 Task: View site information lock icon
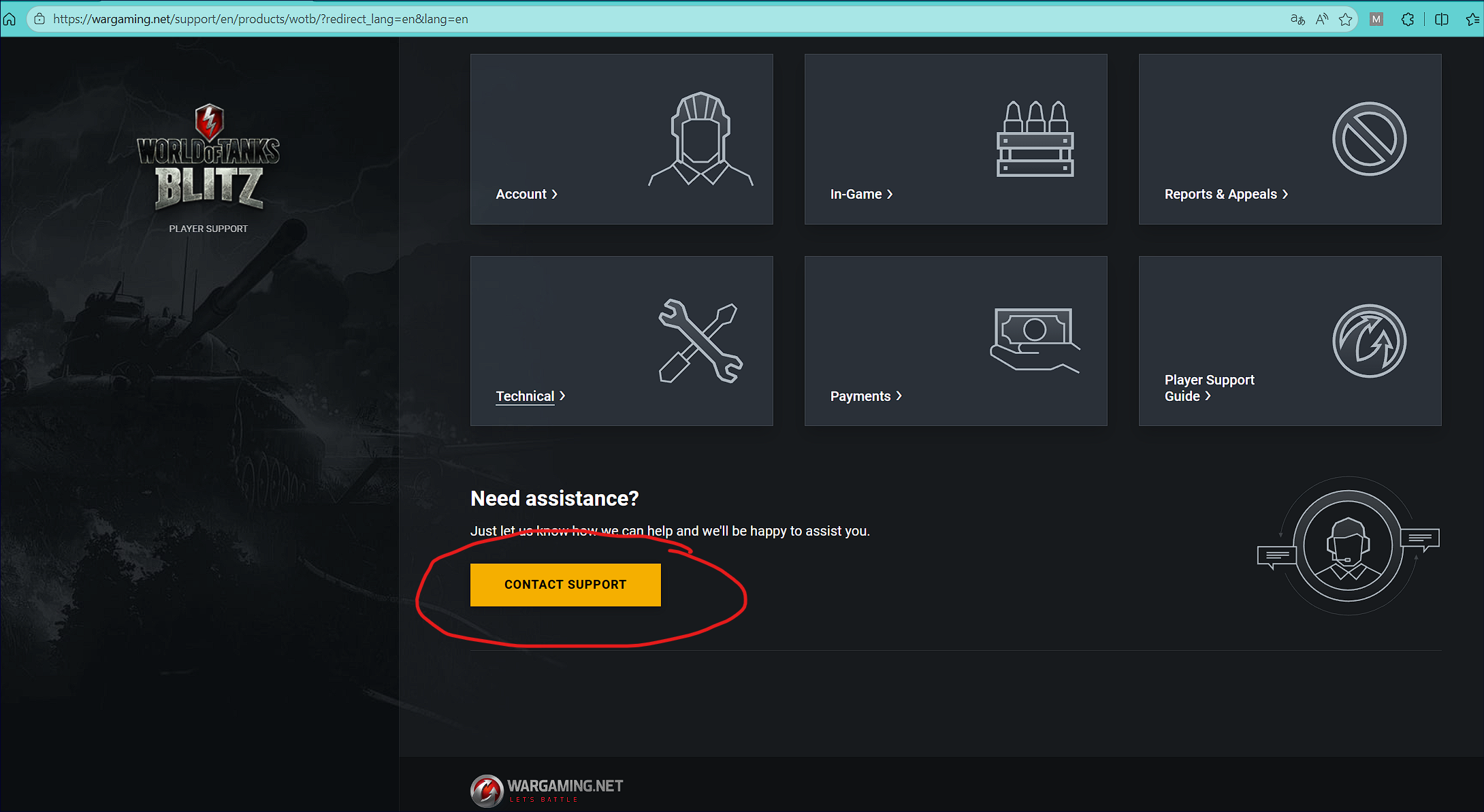click(39, 19)
